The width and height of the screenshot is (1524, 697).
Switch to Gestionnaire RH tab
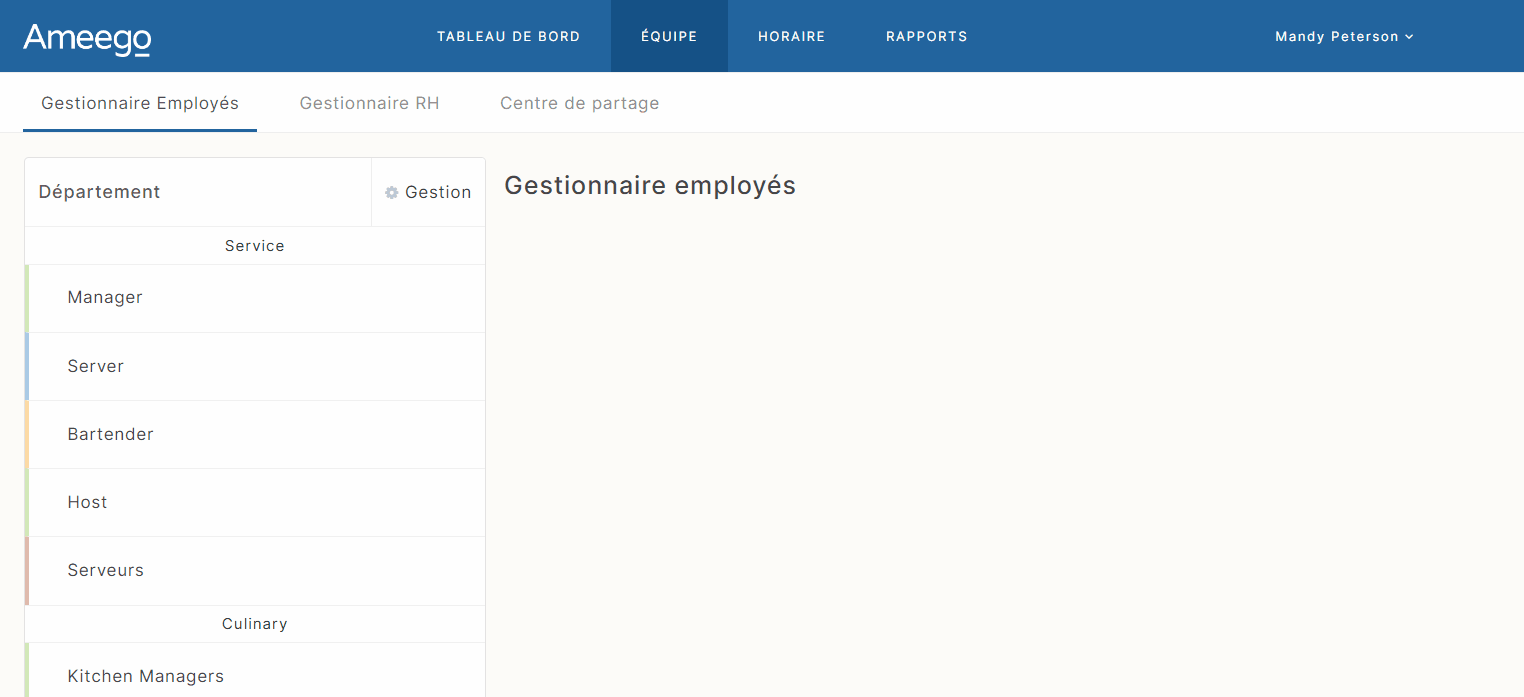369,103
